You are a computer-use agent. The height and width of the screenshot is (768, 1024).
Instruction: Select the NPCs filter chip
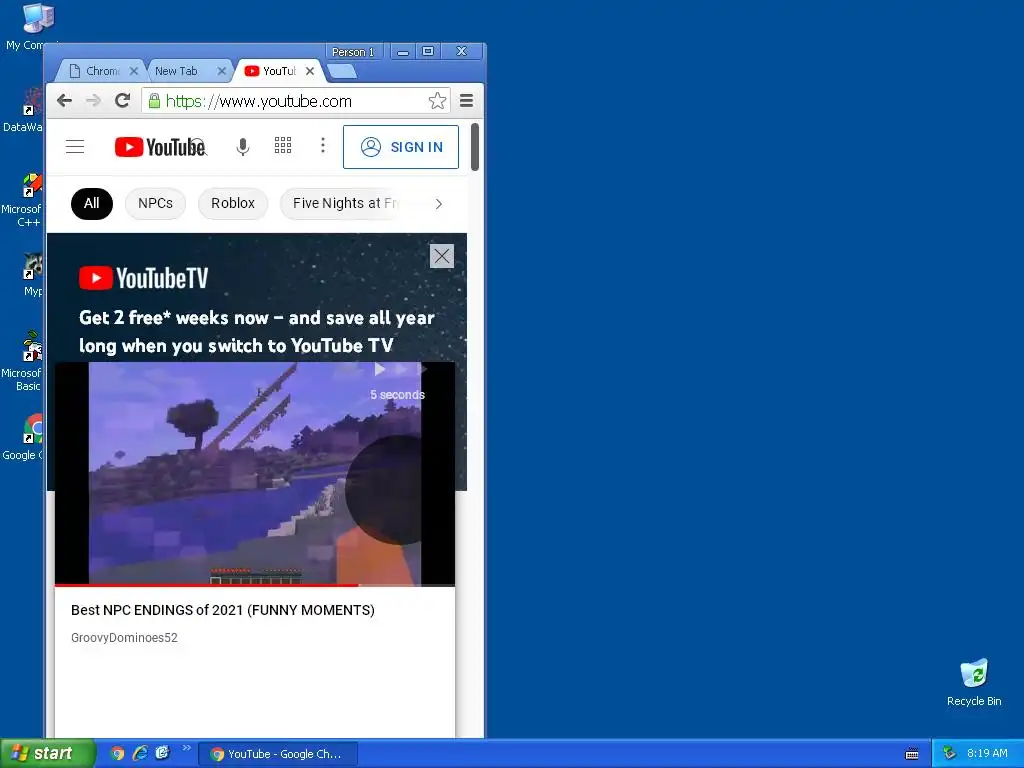pos(155,203)
